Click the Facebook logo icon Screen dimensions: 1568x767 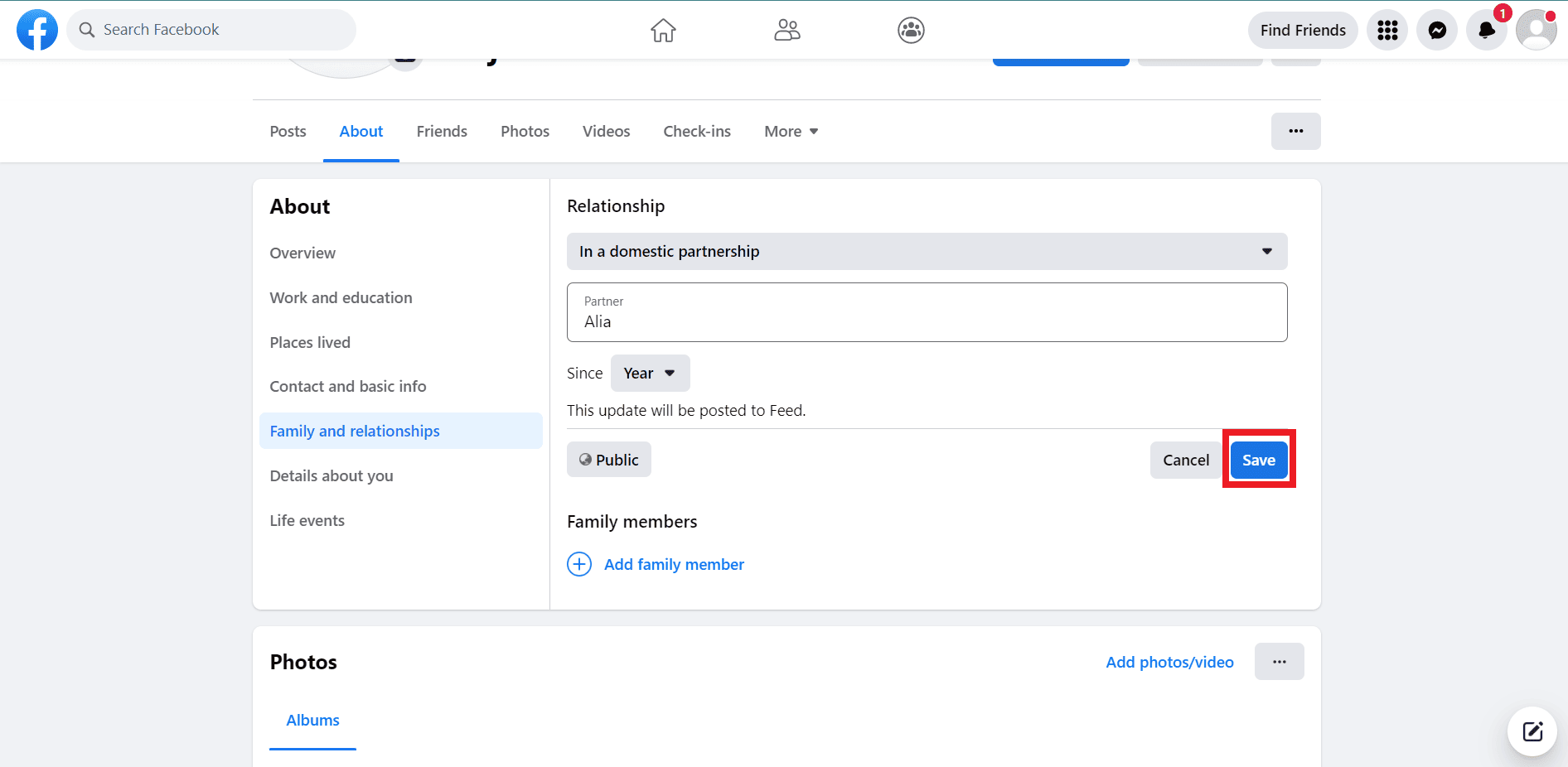(37, 30)
